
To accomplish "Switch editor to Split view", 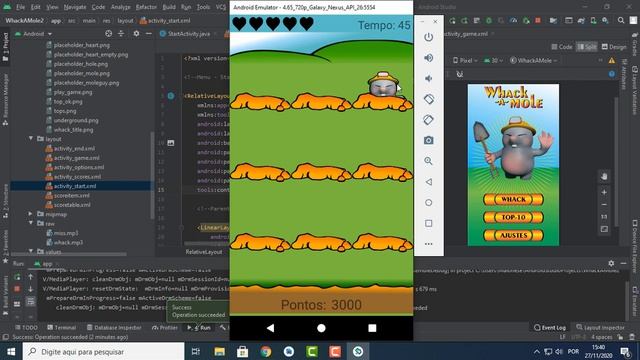I will 586,47.
